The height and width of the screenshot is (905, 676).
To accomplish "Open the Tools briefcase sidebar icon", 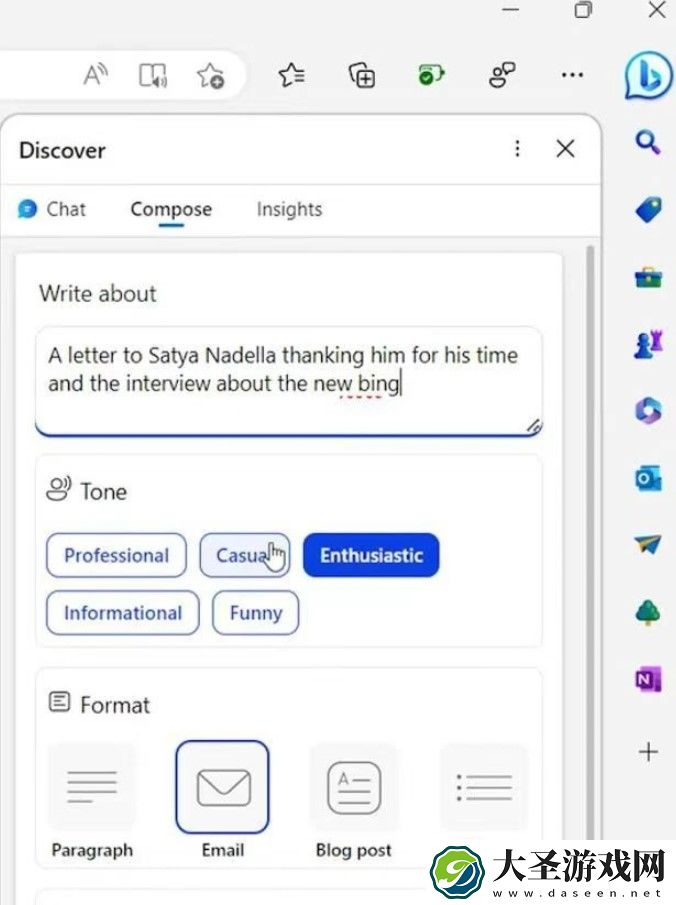I will pyautogui.click(x=648, y=278).
